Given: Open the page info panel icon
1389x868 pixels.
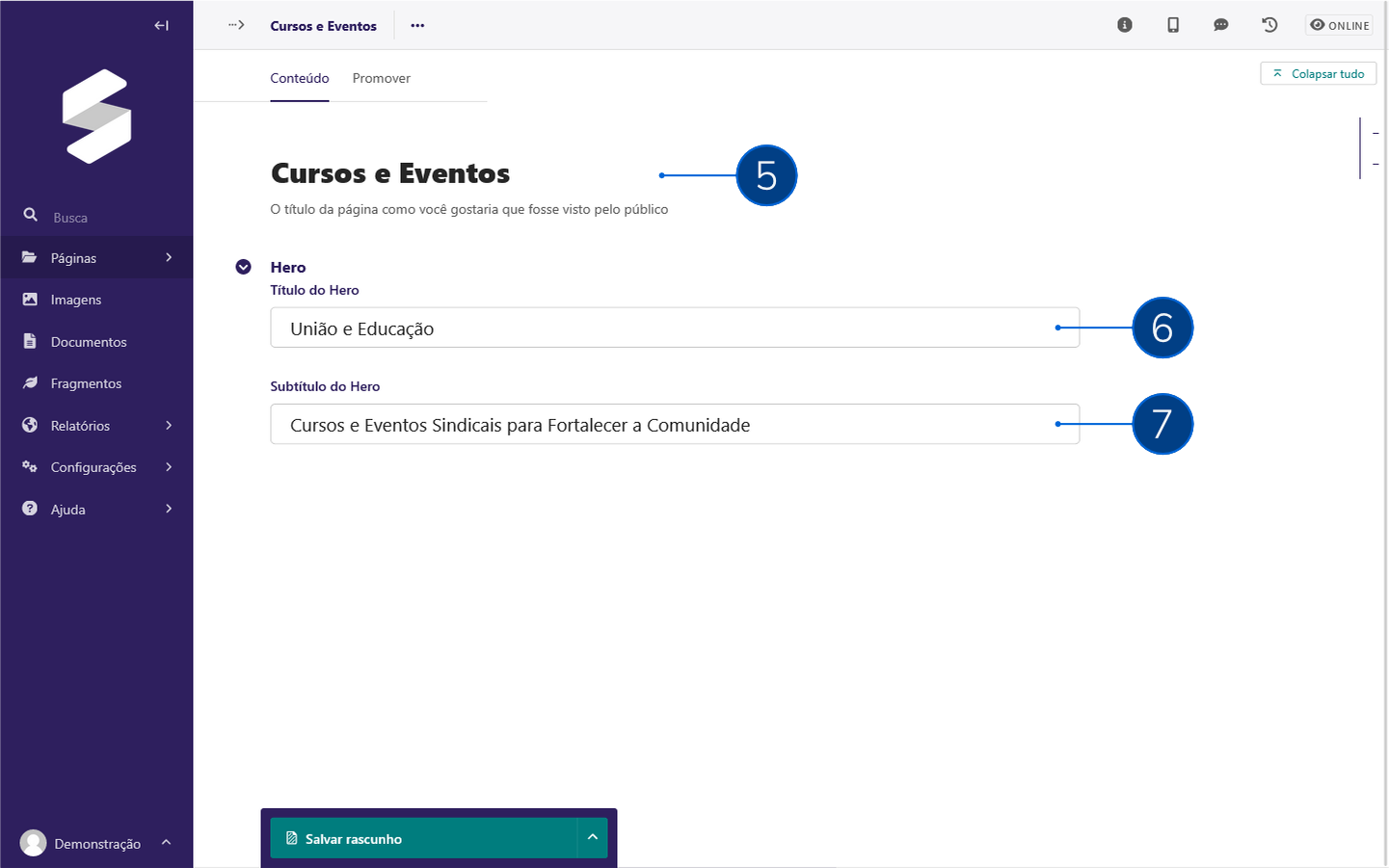Looking at the screenshot, I should pyautogui.click(x=1124, y=24).
